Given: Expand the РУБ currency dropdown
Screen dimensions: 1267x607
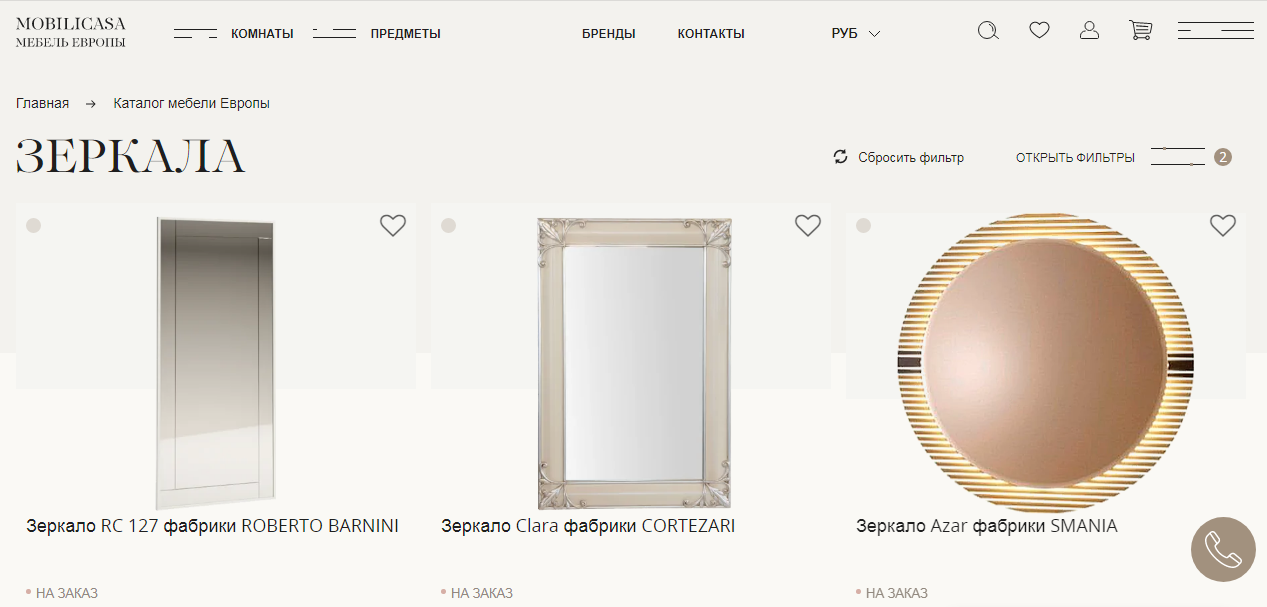Looking at the screenshot, I should [855, 34].
